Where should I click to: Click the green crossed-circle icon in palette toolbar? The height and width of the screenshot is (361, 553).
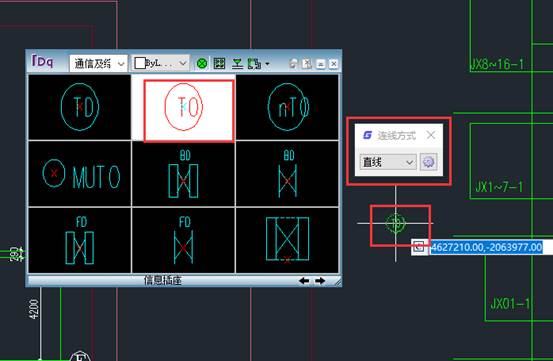tap(202, 64)
